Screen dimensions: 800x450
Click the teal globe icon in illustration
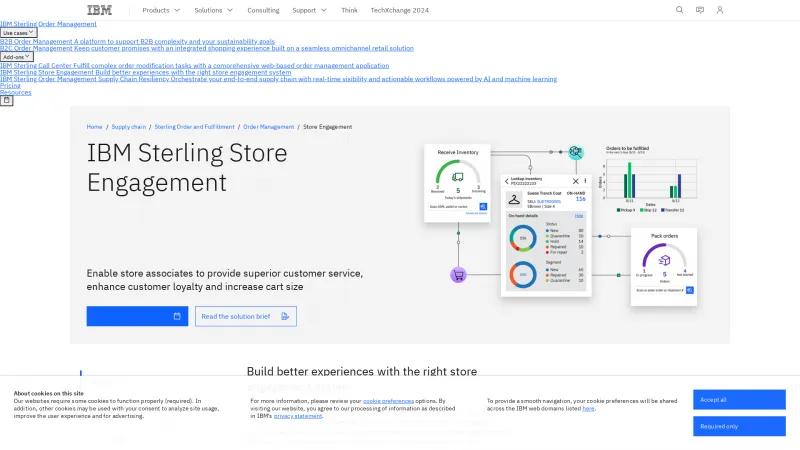576,152
